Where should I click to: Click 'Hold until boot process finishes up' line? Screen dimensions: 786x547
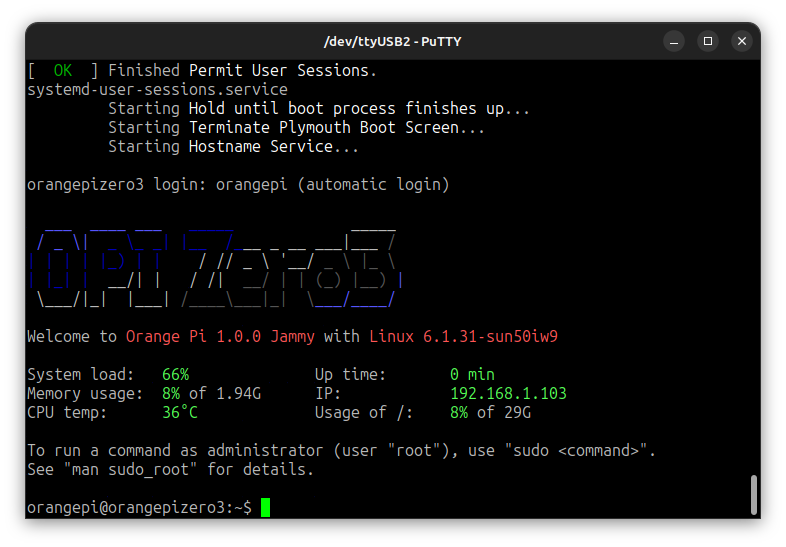point(319,109)
